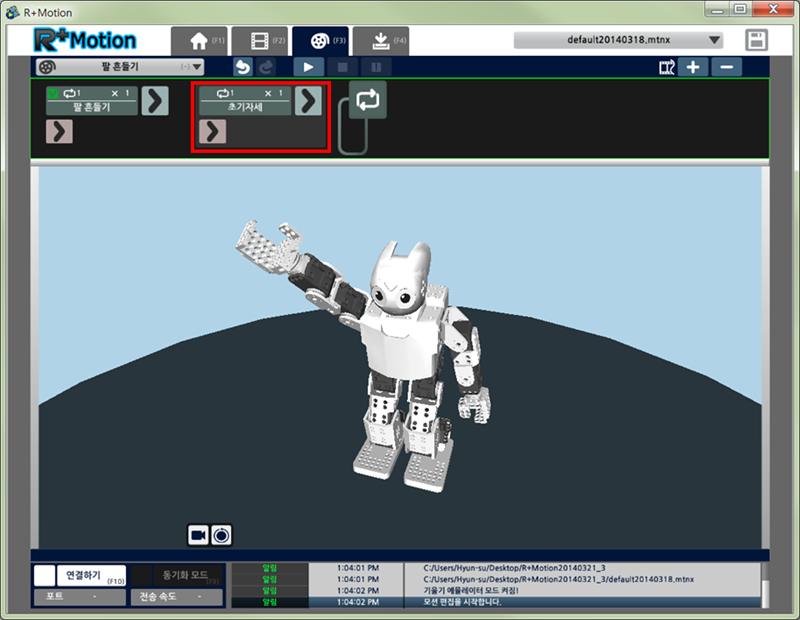The image size is (800, 620).
Task: Select the 팔 흔들기 motion unit block
Action: coord(92,101)
